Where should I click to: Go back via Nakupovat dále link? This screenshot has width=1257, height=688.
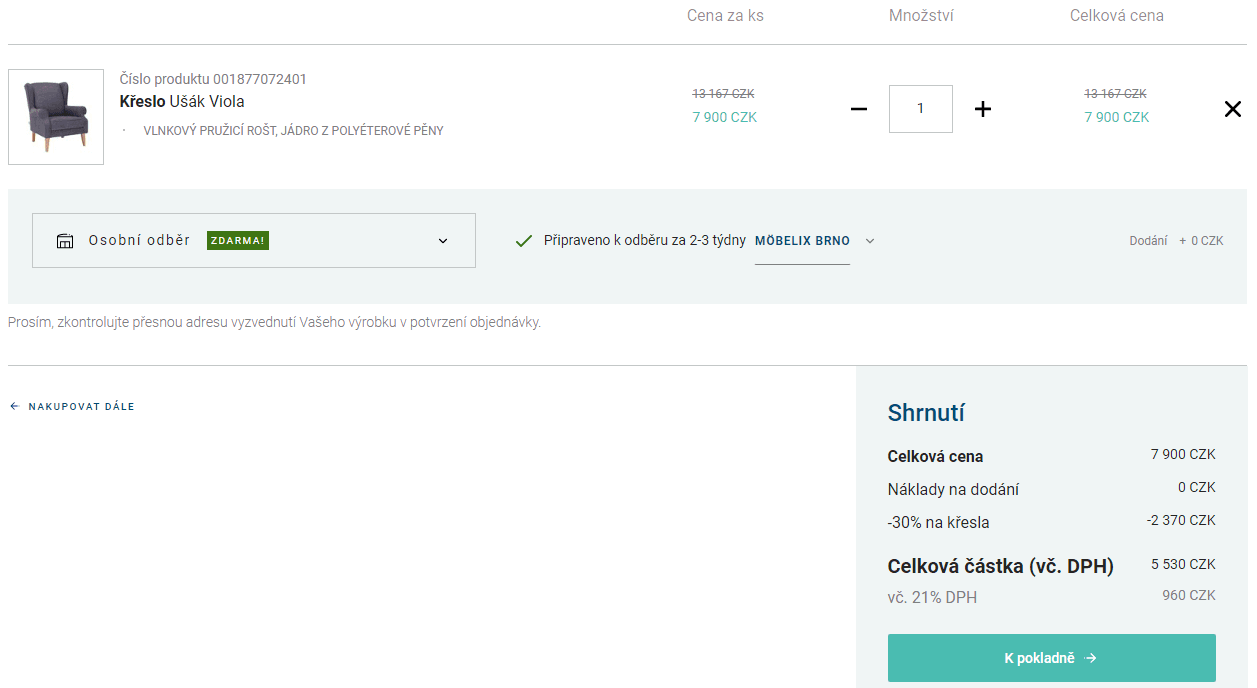click(x=81, y=407)
